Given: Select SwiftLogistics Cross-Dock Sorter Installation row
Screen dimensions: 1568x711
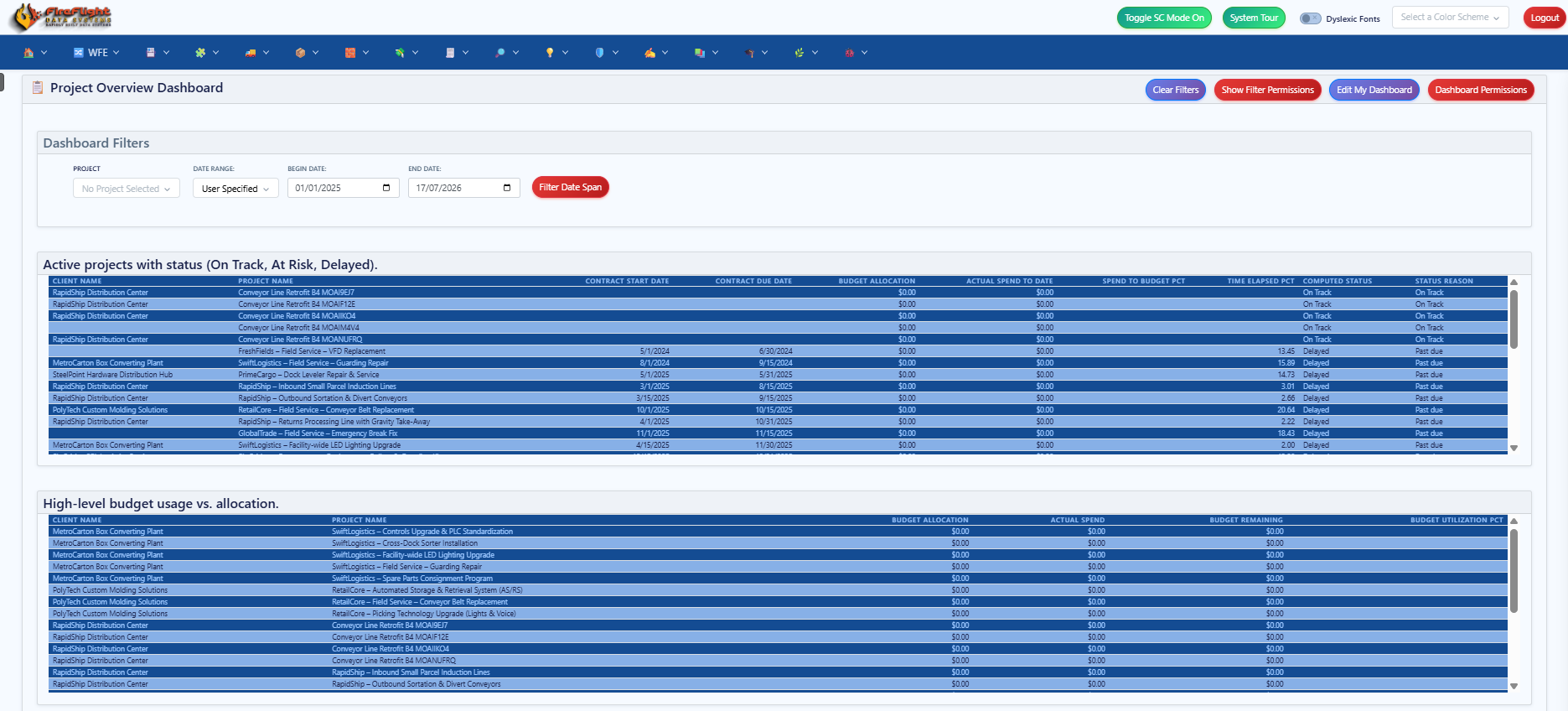Looking at the screenshot, I should tap(778, 543).
